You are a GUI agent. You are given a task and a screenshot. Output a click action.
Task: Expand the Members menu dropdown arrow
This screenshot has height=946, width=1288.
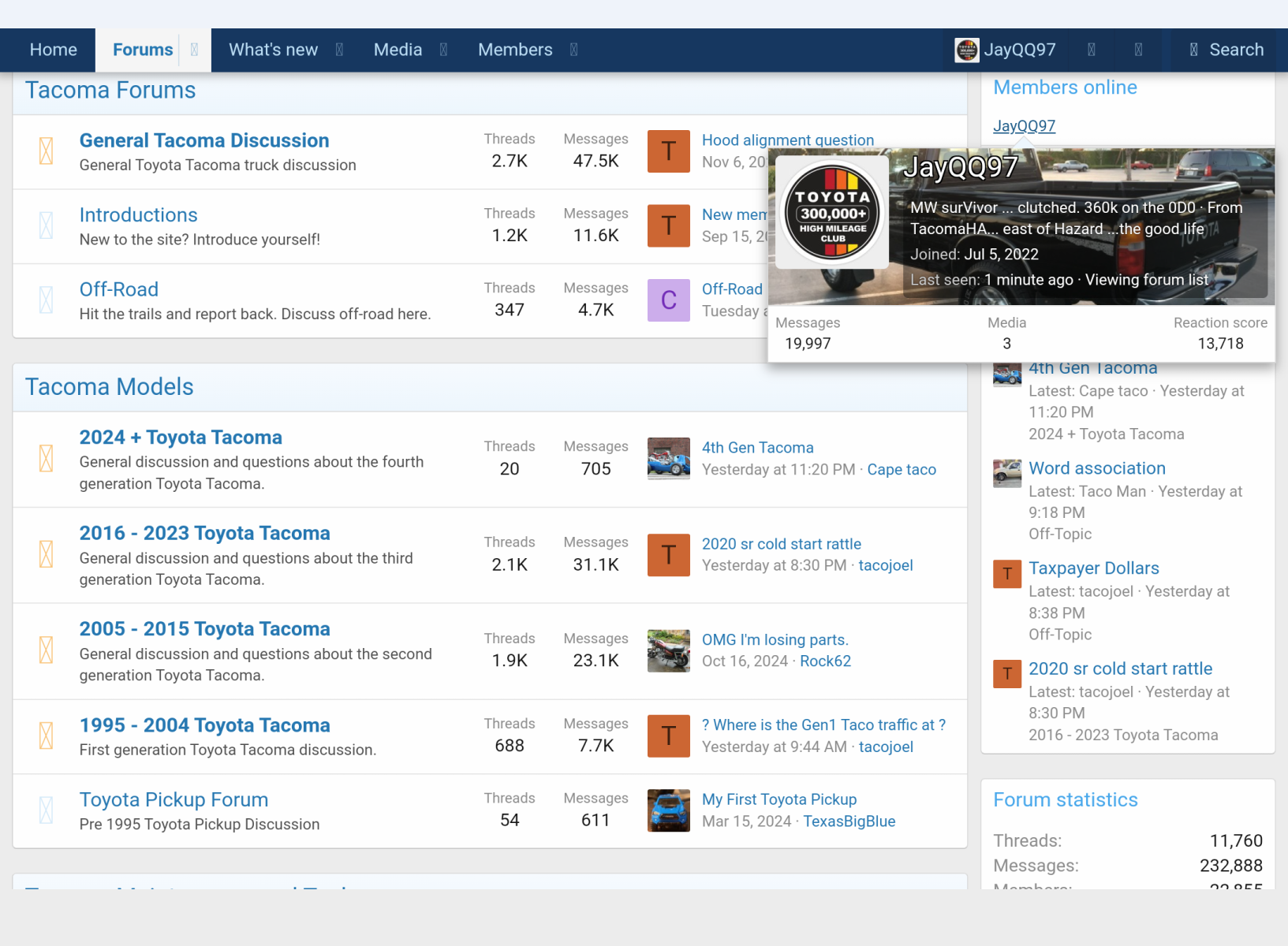pos(573,50)
